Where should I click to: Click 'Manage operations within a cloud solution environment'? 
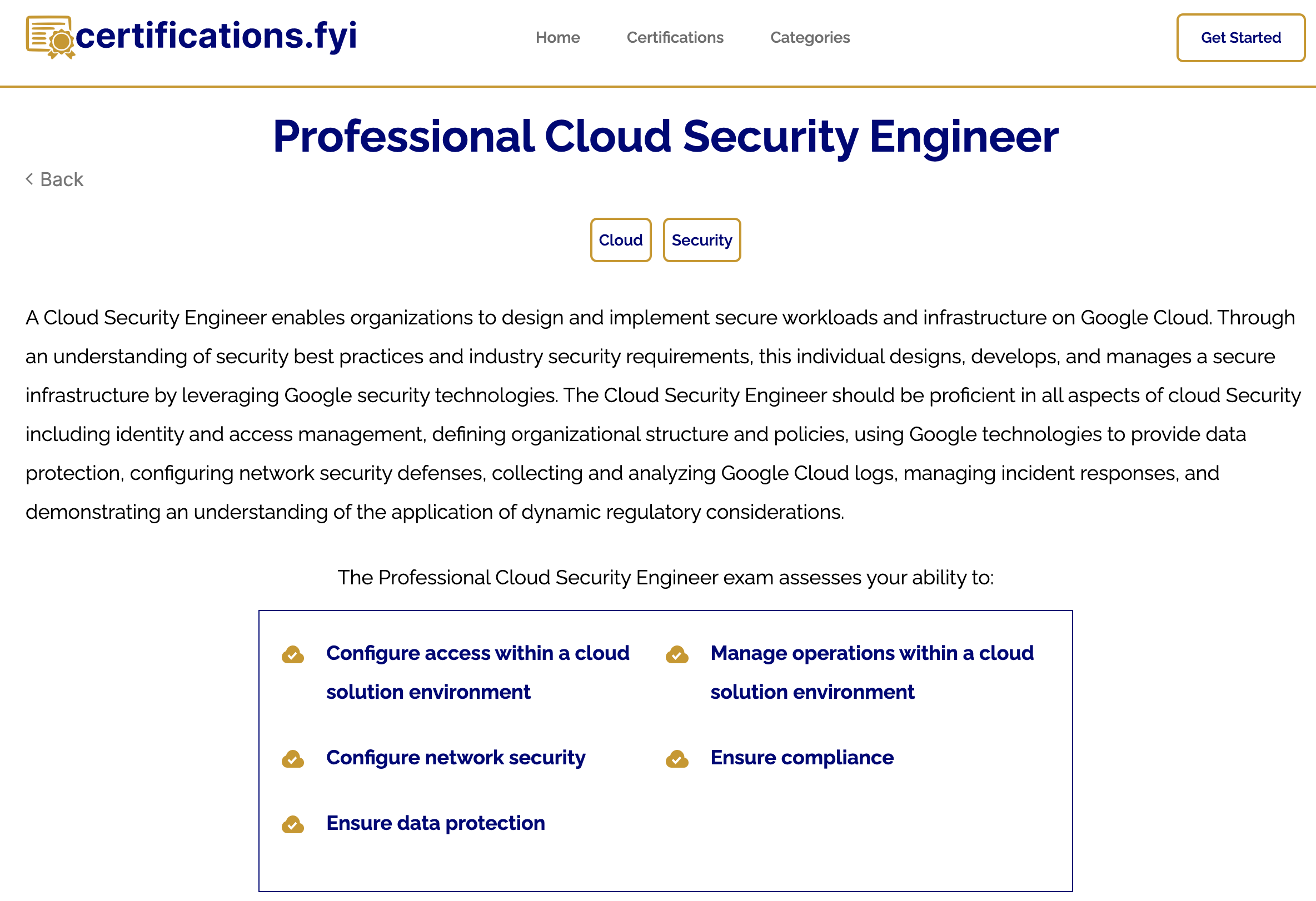pos(872,672)
